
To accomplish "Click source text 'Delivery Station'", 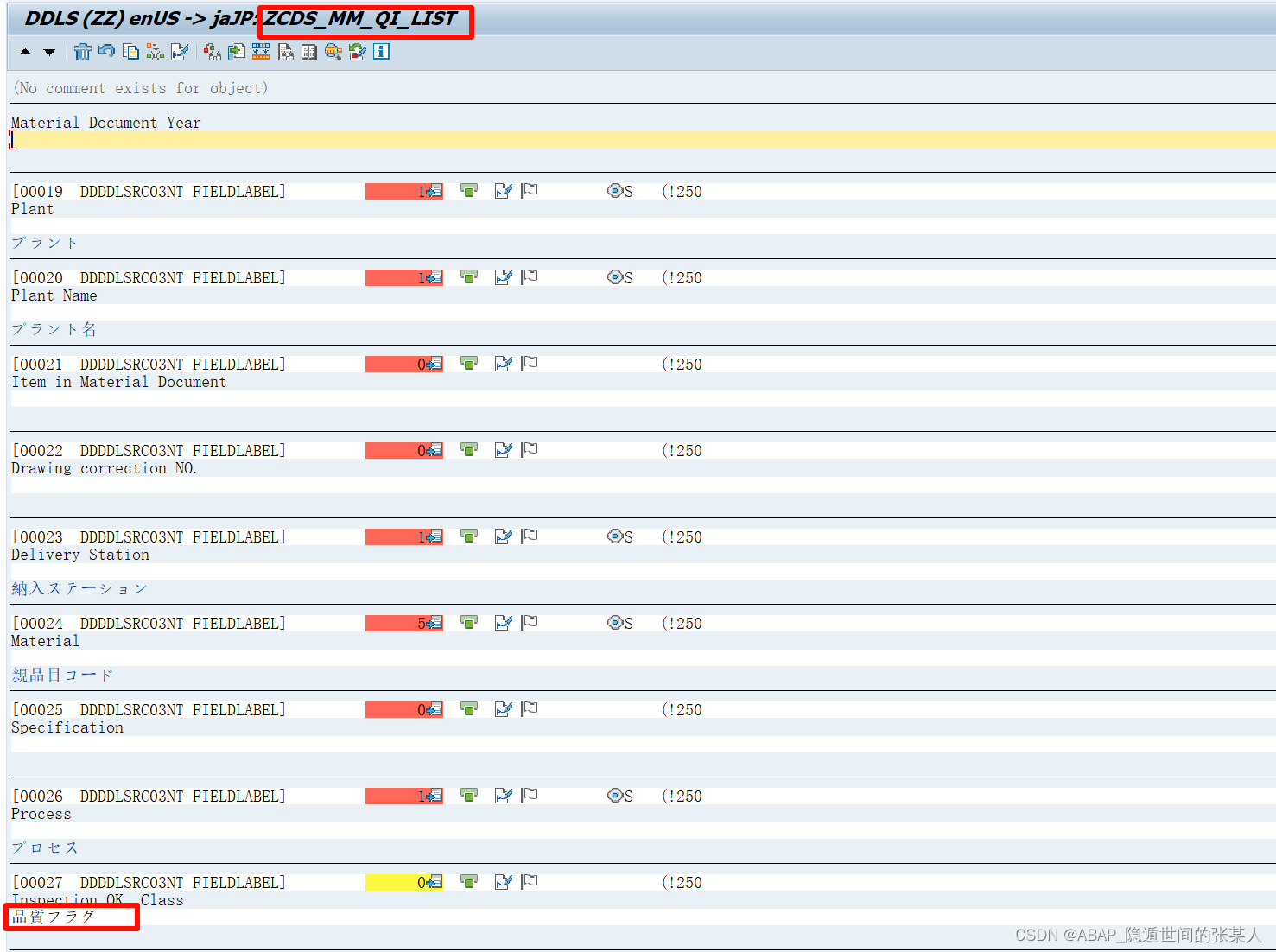I will point(80,555).
